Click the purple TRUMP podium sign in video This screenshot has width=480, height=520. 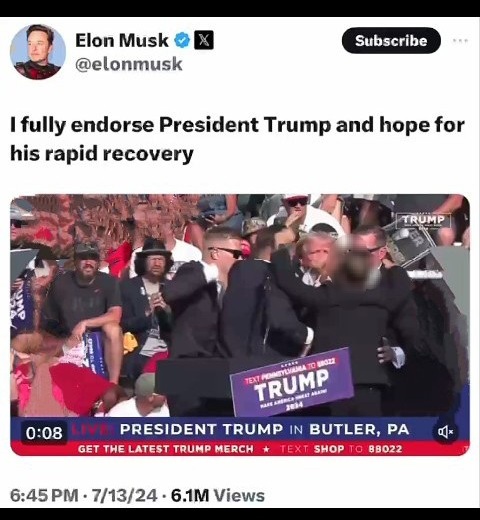click(x=292, y=381)
